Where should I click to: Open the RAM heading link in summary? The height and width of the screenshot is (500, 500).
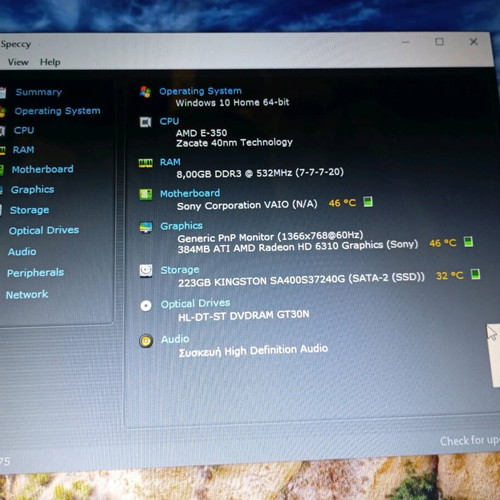point(170,162)
